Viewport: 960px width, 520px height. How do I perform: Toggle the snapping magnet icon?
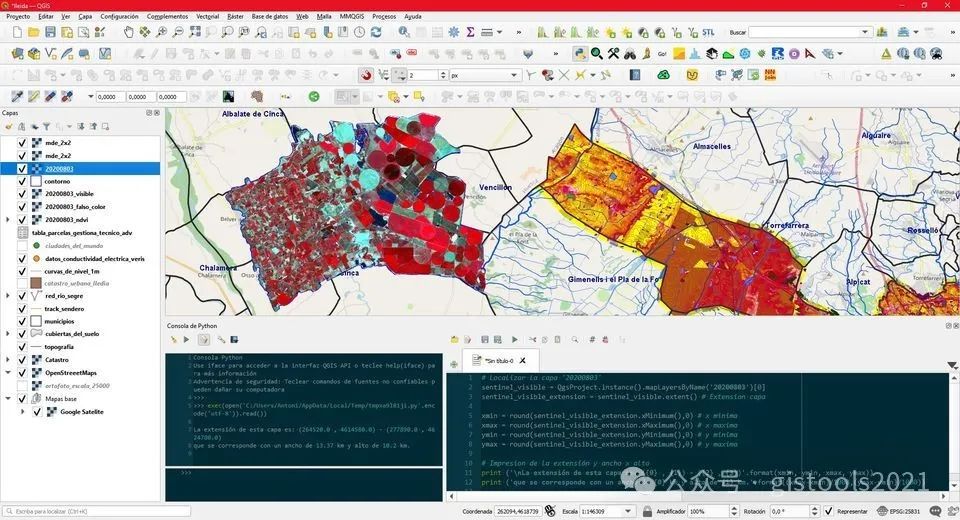pyautogui.click(x=366, y=75)
